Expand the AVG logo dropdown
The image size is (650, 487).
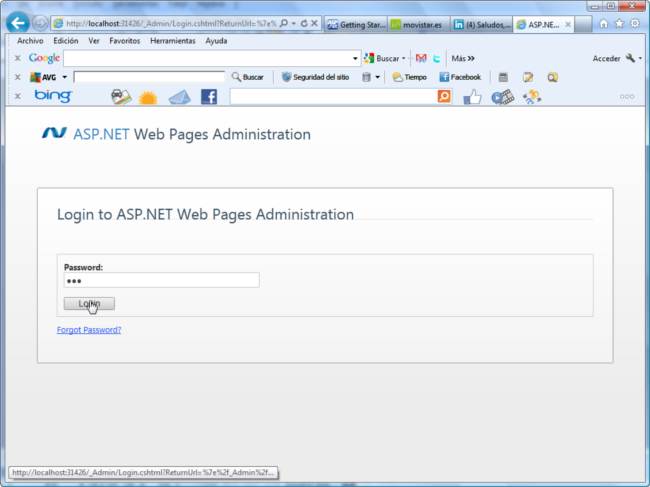(64, 77)
